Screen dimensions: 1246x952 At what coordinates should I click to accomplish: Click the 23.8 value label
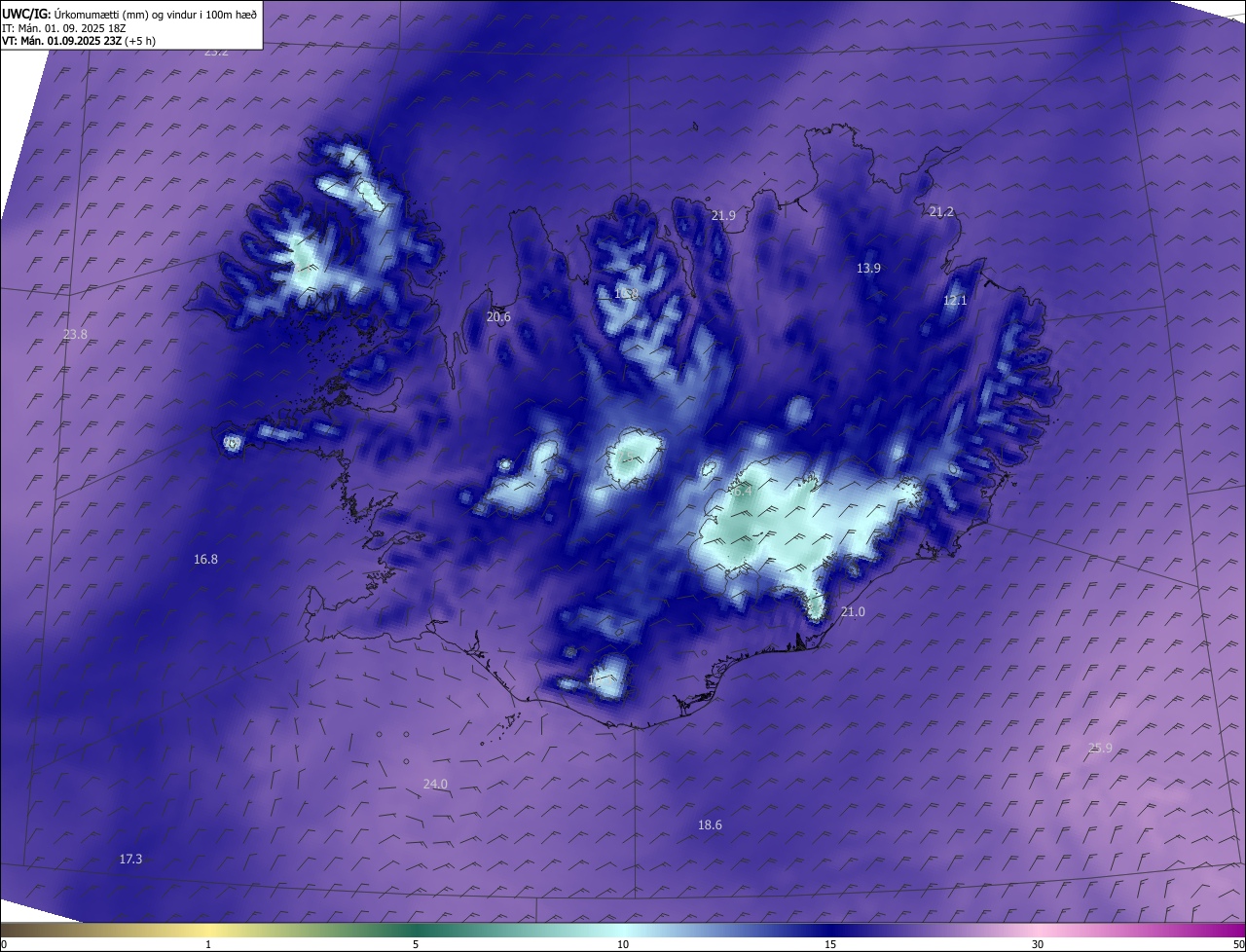[75, 335]
